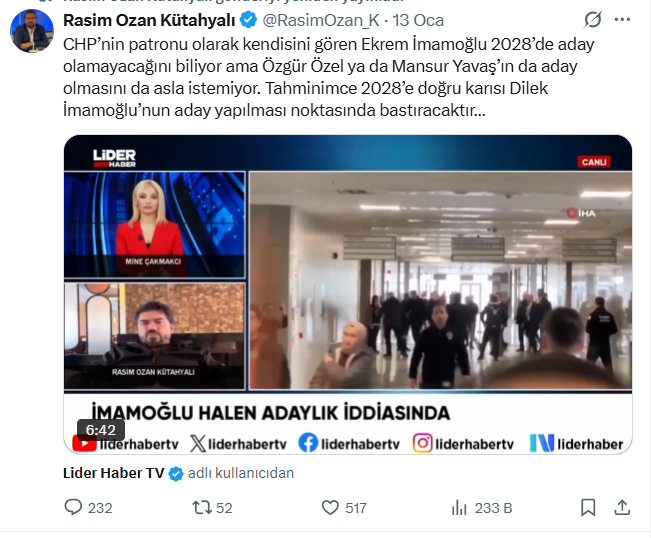This screenshot has height=538, width=651.
Task: Open the reply comment icon
Action: (x=73, y=507)
